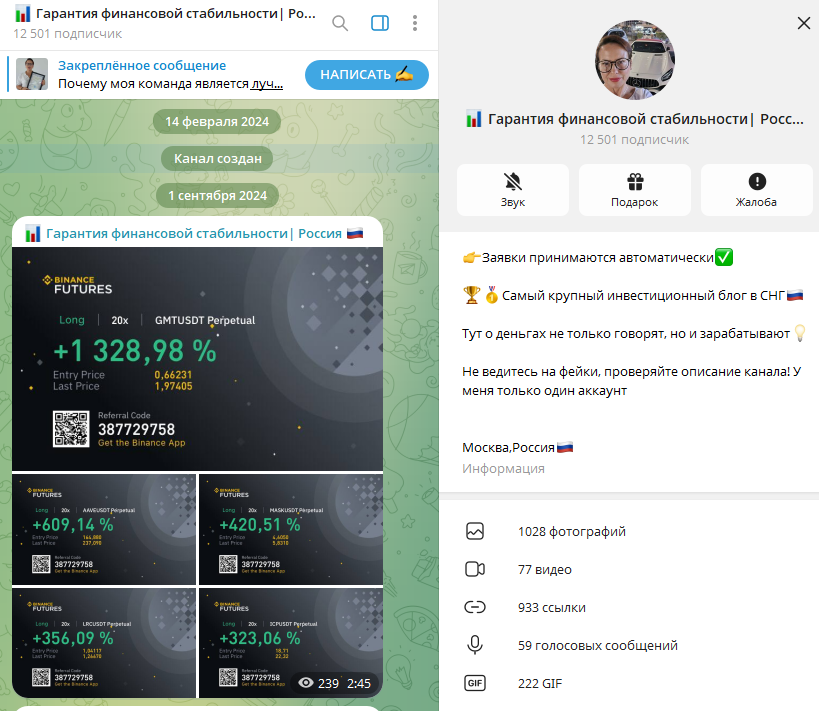Open the channel profile avatar photo
Image resolution: width=819 pixels, height=711 pixels.
point(635,60)
